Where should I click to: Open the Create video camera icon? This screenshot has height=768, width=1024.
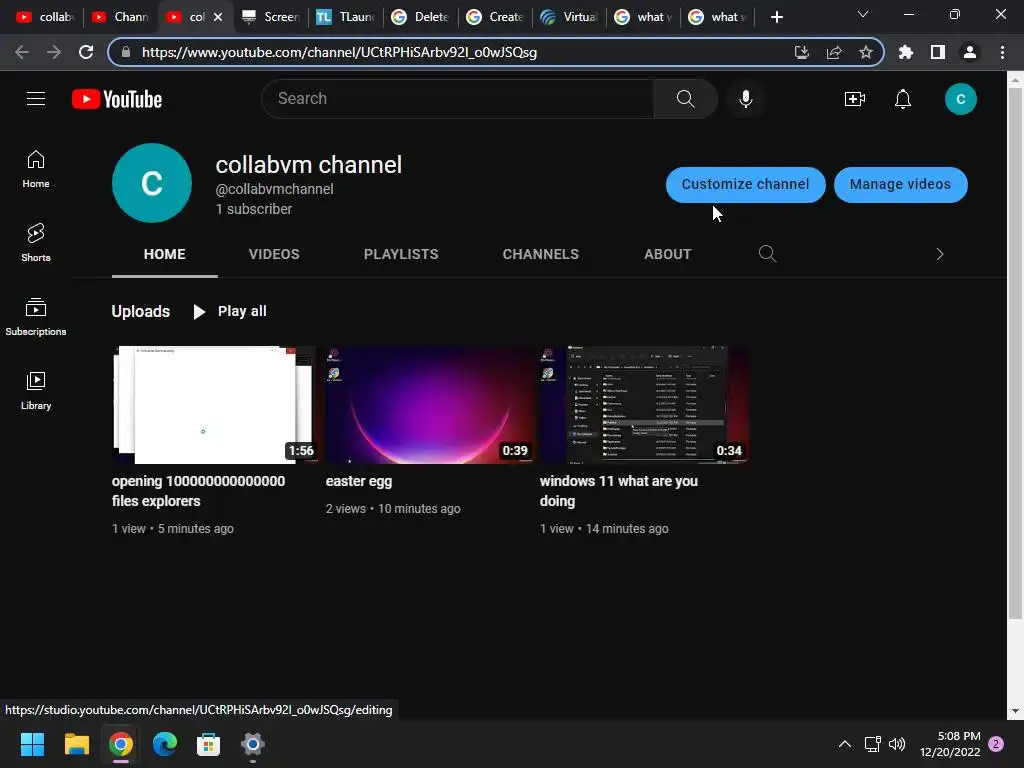(854, 99)
